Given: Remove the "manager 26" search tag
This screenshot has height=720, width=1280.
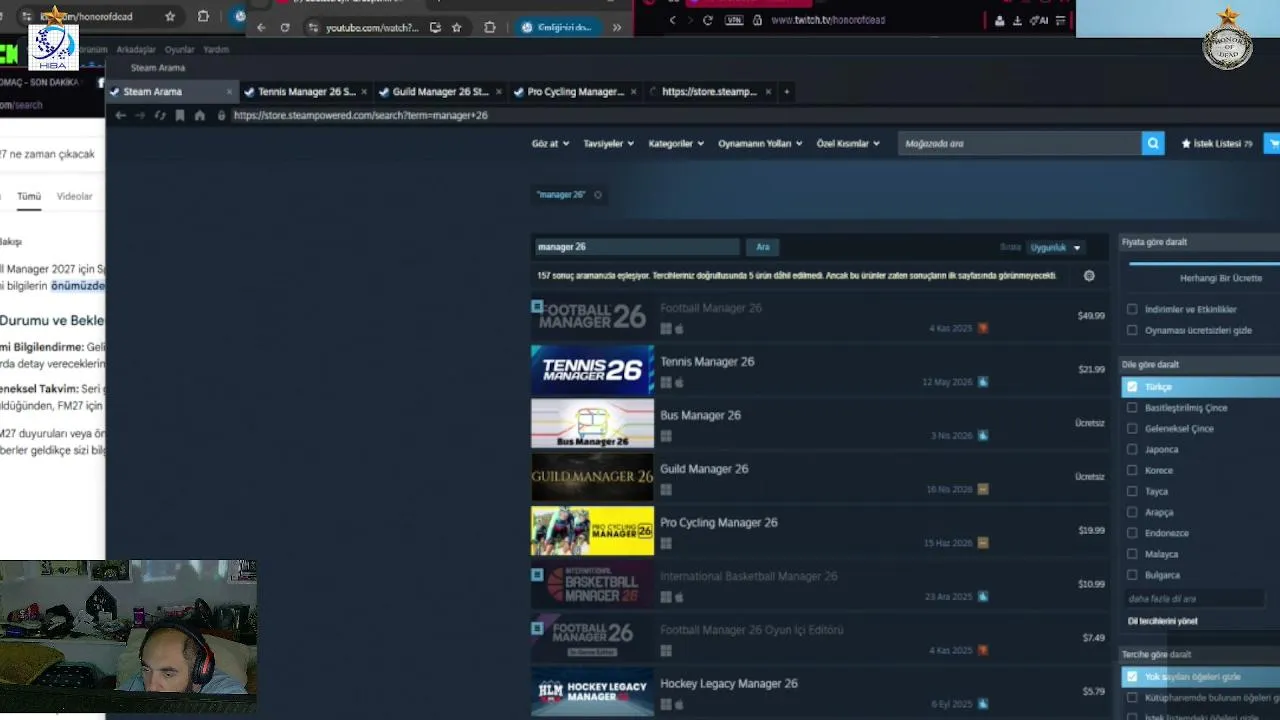Looking at the screenshot, I should 598,195.
